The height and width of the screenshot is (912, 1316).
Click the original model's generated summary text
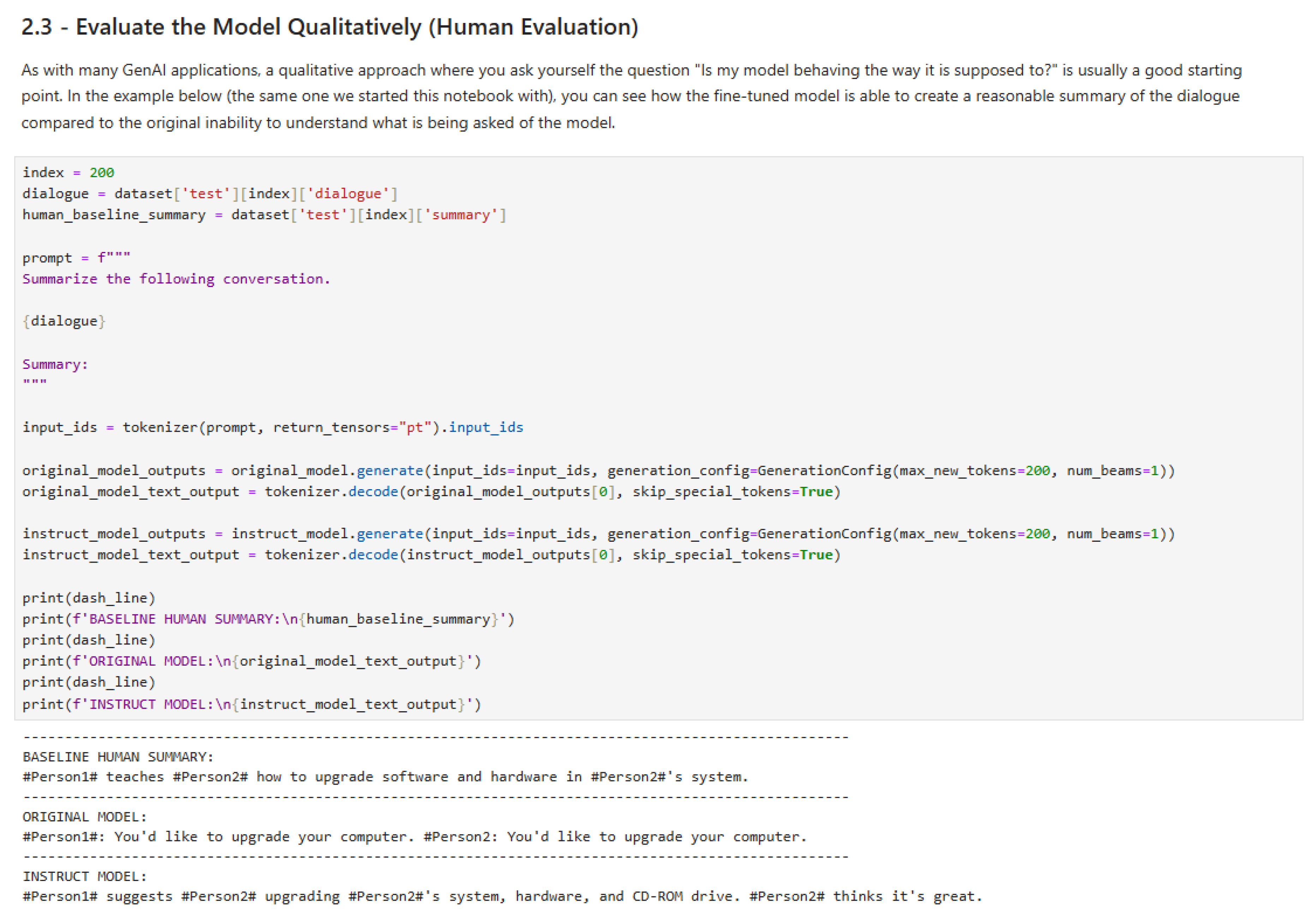click(414, 836)
